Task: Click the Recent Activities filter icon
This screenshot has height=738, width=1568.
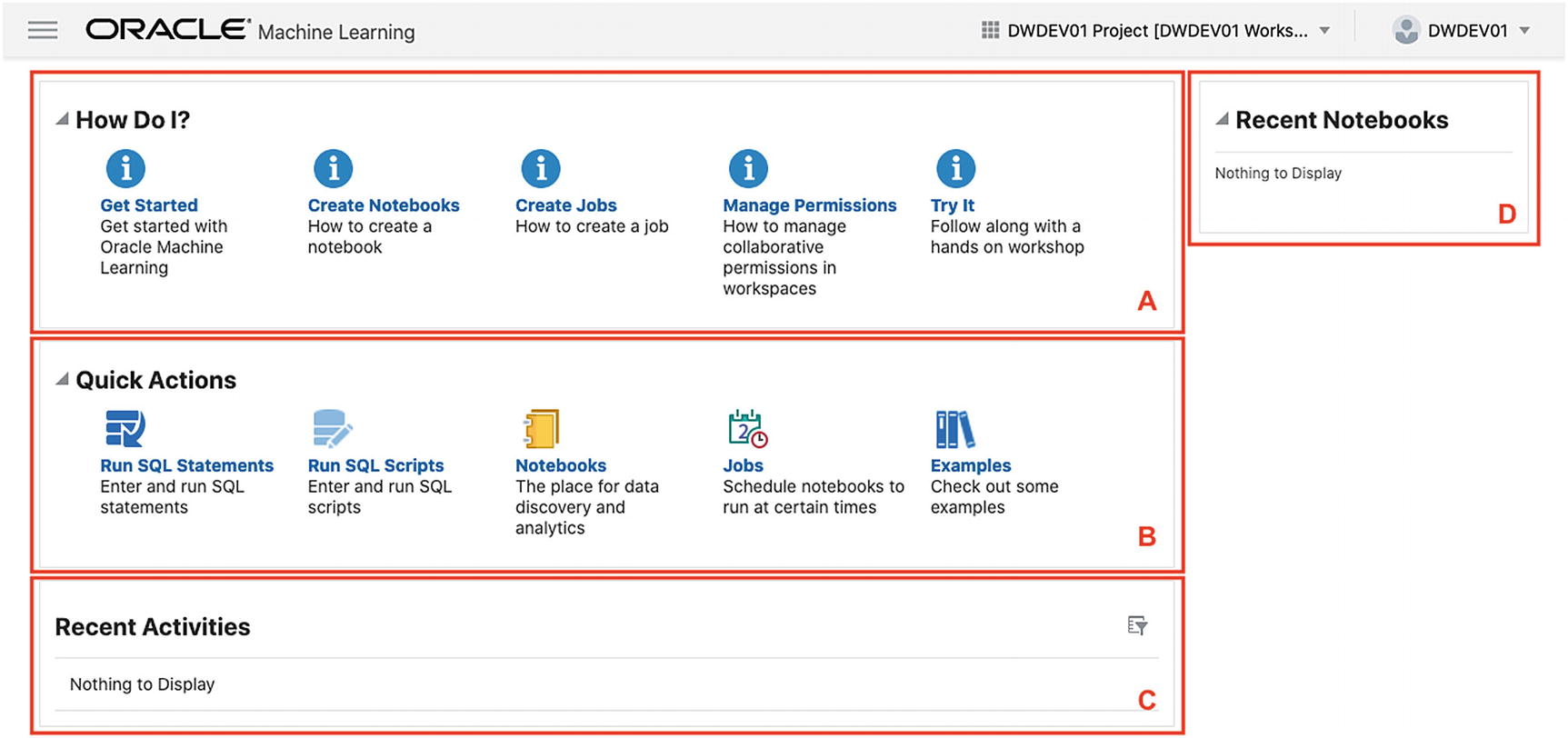Action: 1137,625
